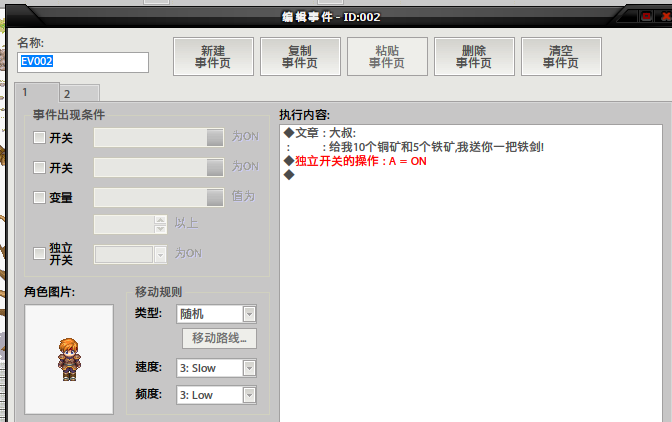
Task: Open the second 开关 selector field
Action: pyautogui.click(x=159, y=168)
